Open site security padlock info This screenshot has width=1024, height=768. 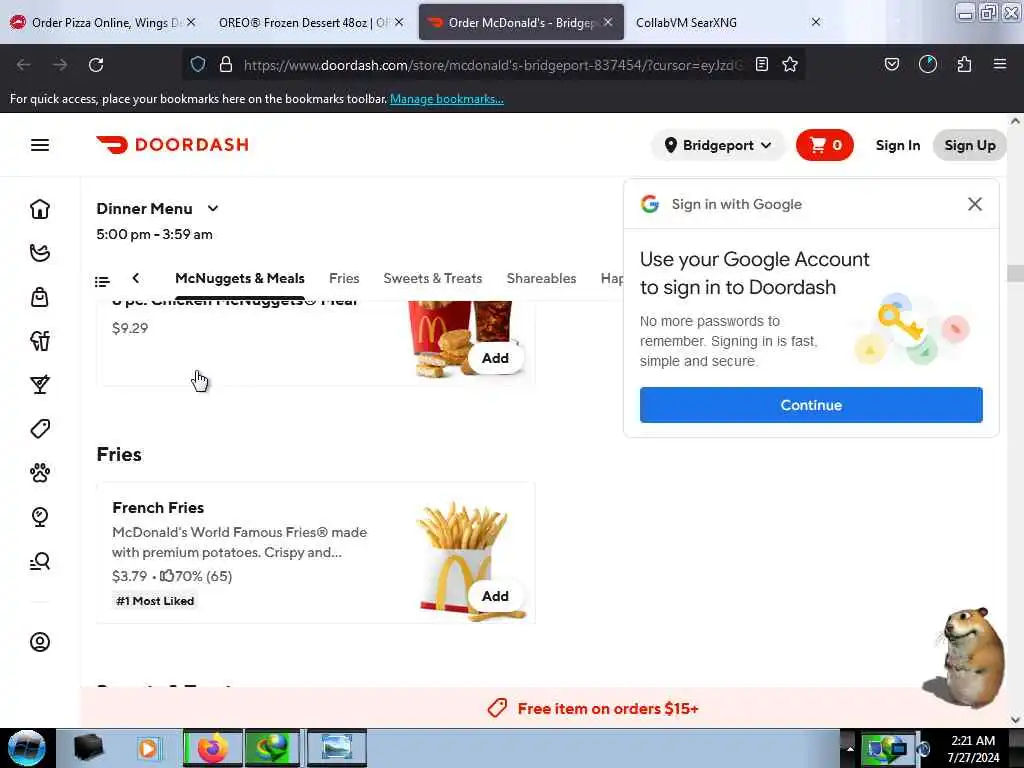(x=226, y=64)
